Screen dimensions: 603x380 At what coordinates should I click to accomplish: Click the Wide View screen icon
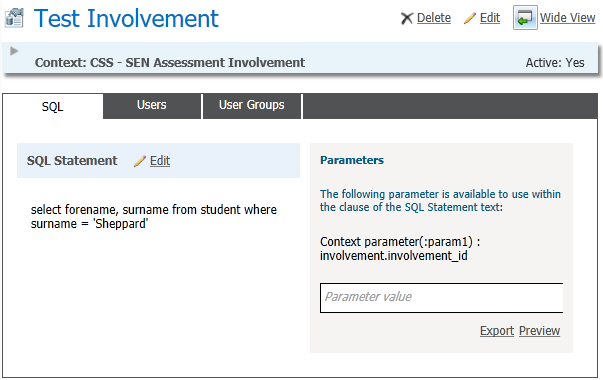[x=525, y=18]
